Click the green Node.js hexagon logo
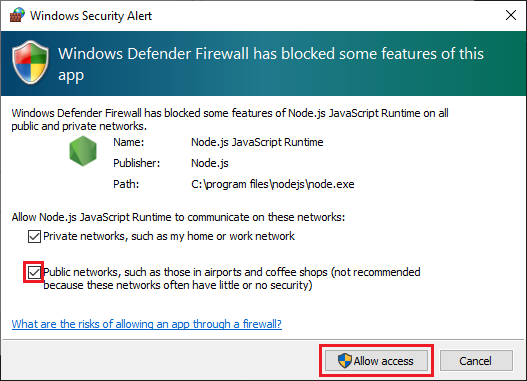 83,151
